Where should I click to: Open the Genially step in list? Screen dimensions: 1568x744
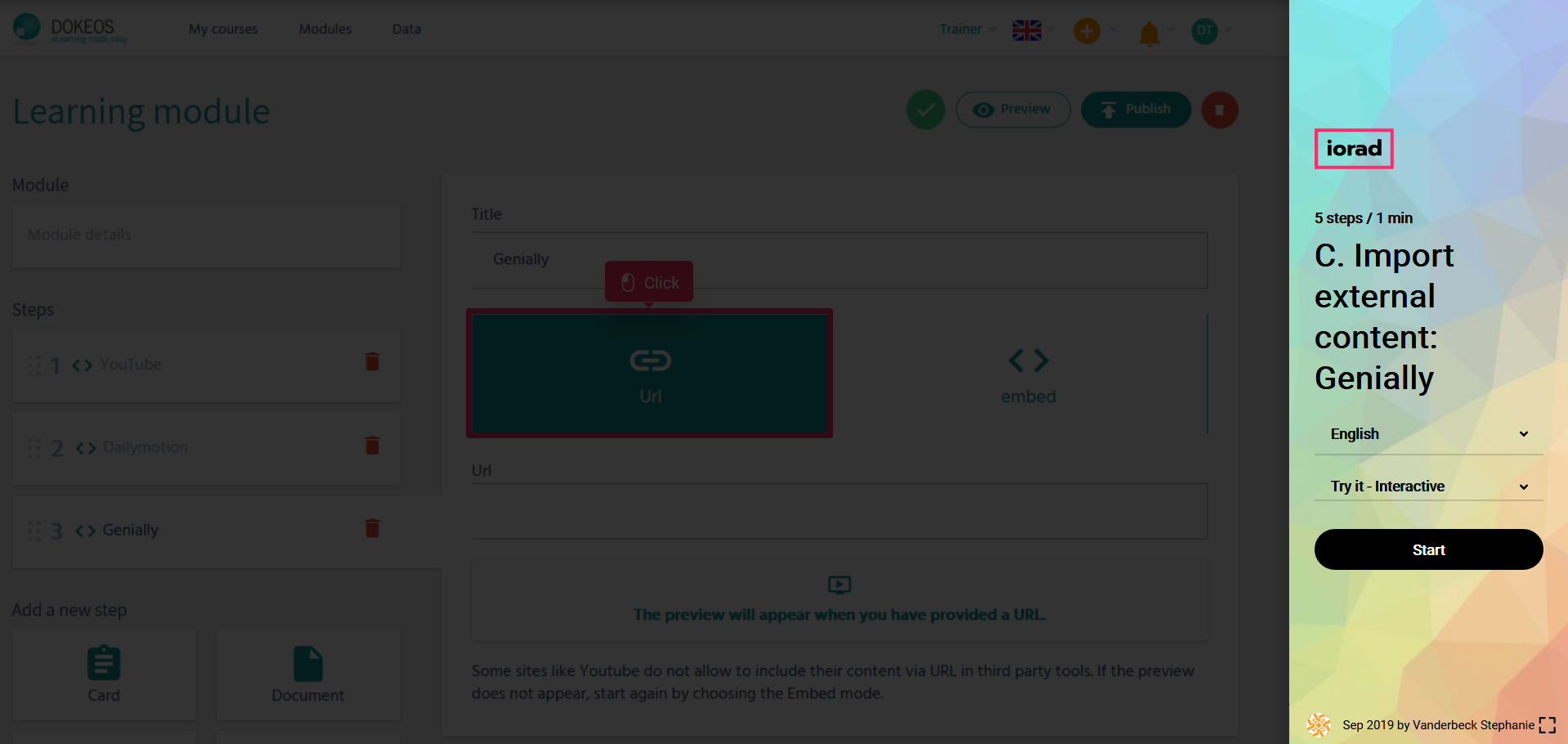tap(131, 530)
